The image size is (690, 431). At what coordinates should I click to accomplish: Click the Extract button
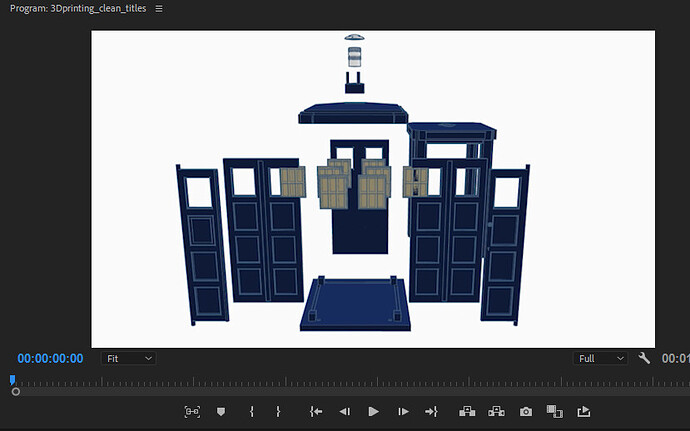point(495,411)
